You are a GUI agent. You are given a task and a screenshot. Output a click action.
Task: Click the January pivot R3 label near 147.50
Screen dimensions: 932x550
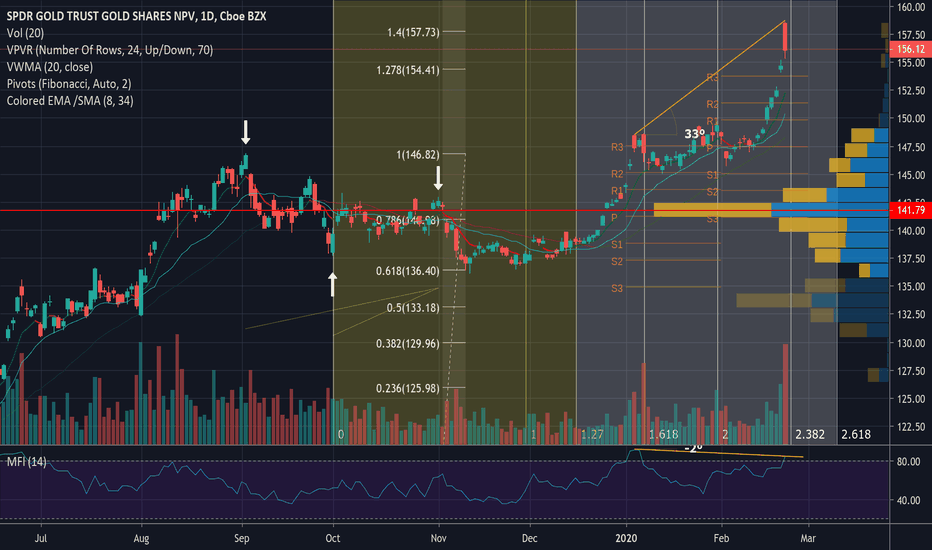(617, 147)
